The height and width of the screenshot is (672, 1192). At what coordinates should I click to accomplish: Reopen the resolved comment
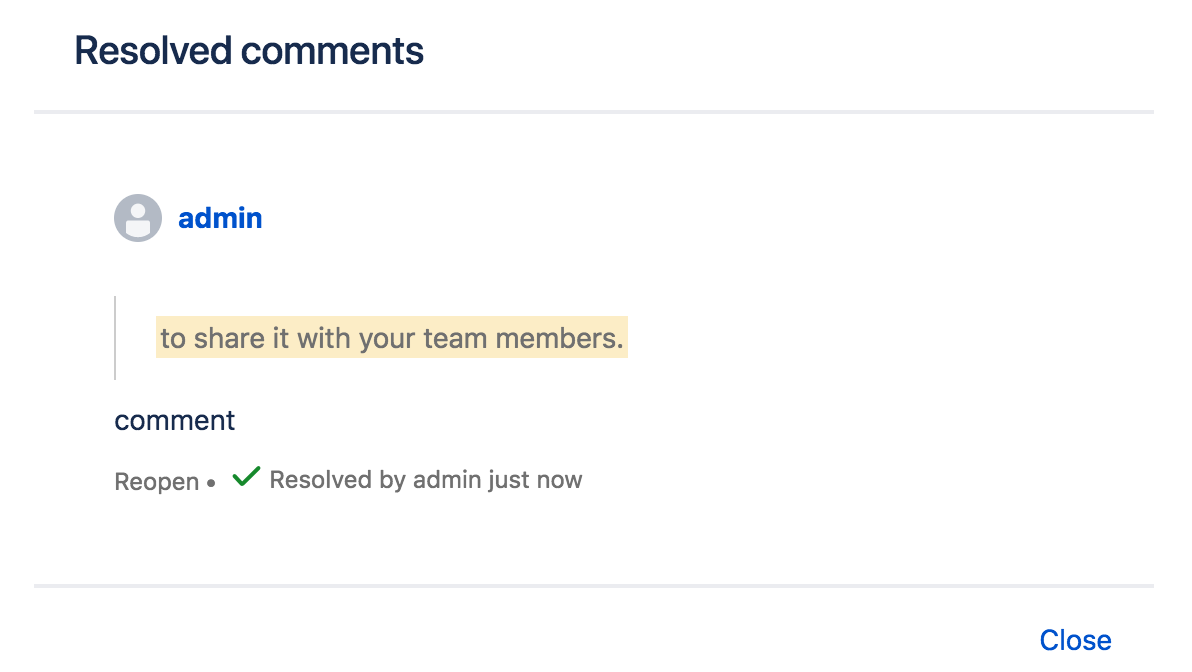point(157,482)
